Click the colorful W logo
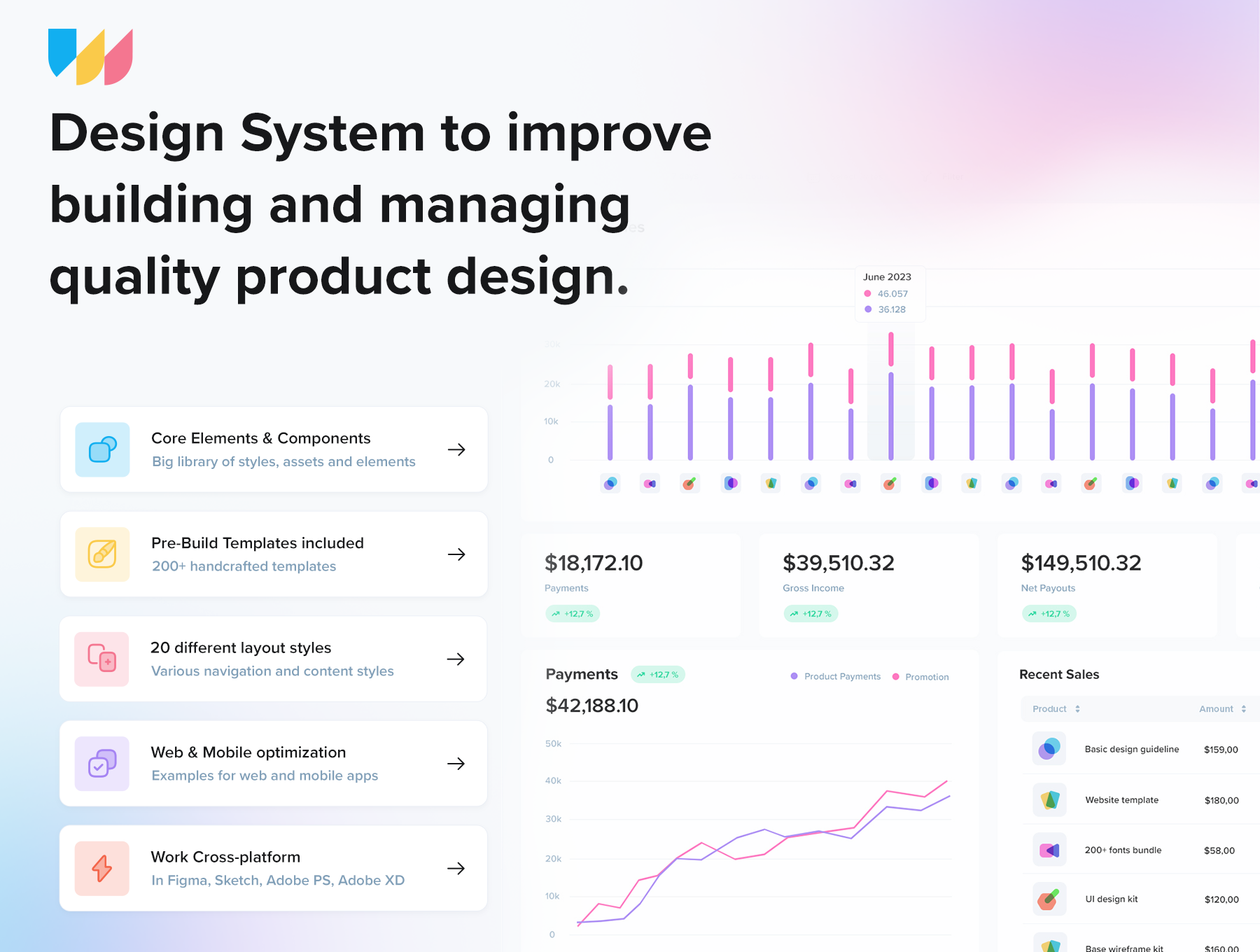The height and width of the screenshot is (952, 1260). (90, 57)
